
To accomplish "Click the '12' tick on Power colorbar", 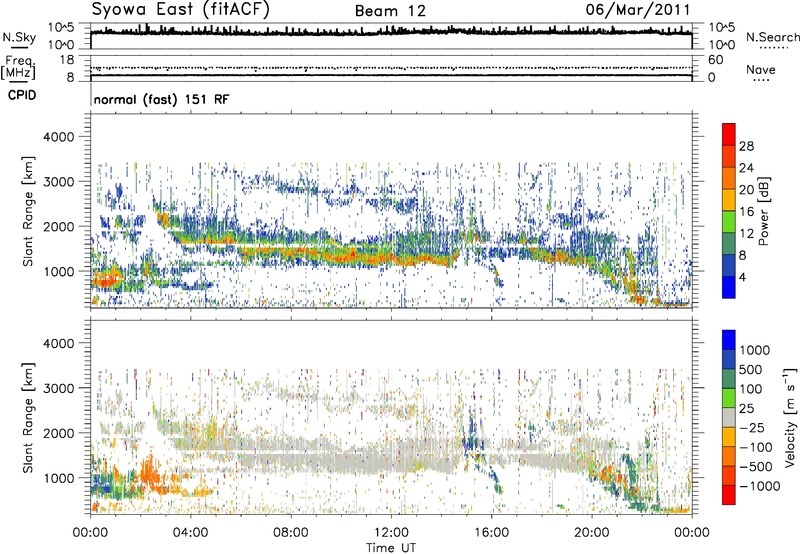I will coord(746,234).
